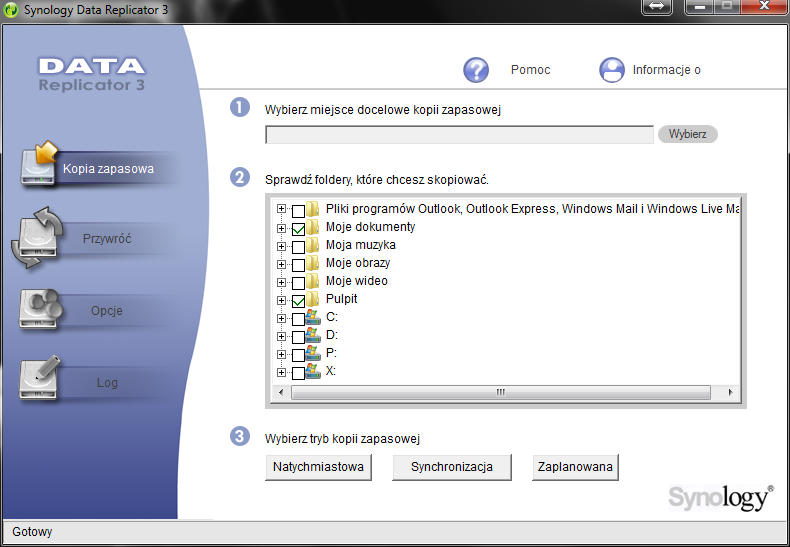The height and width of the screenshot is (547, 790).
Task: Minimize the Data Replicator window
Action: pos(699,7)
